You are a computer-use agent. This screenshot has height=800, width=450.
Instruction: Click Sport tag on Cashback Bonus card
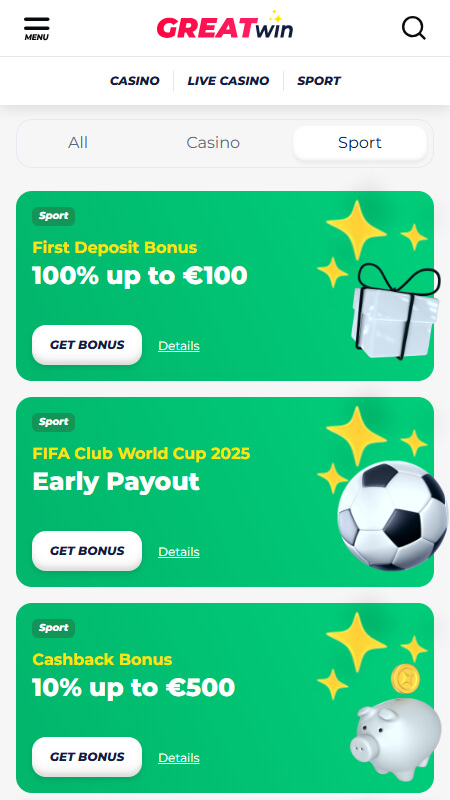54,628
